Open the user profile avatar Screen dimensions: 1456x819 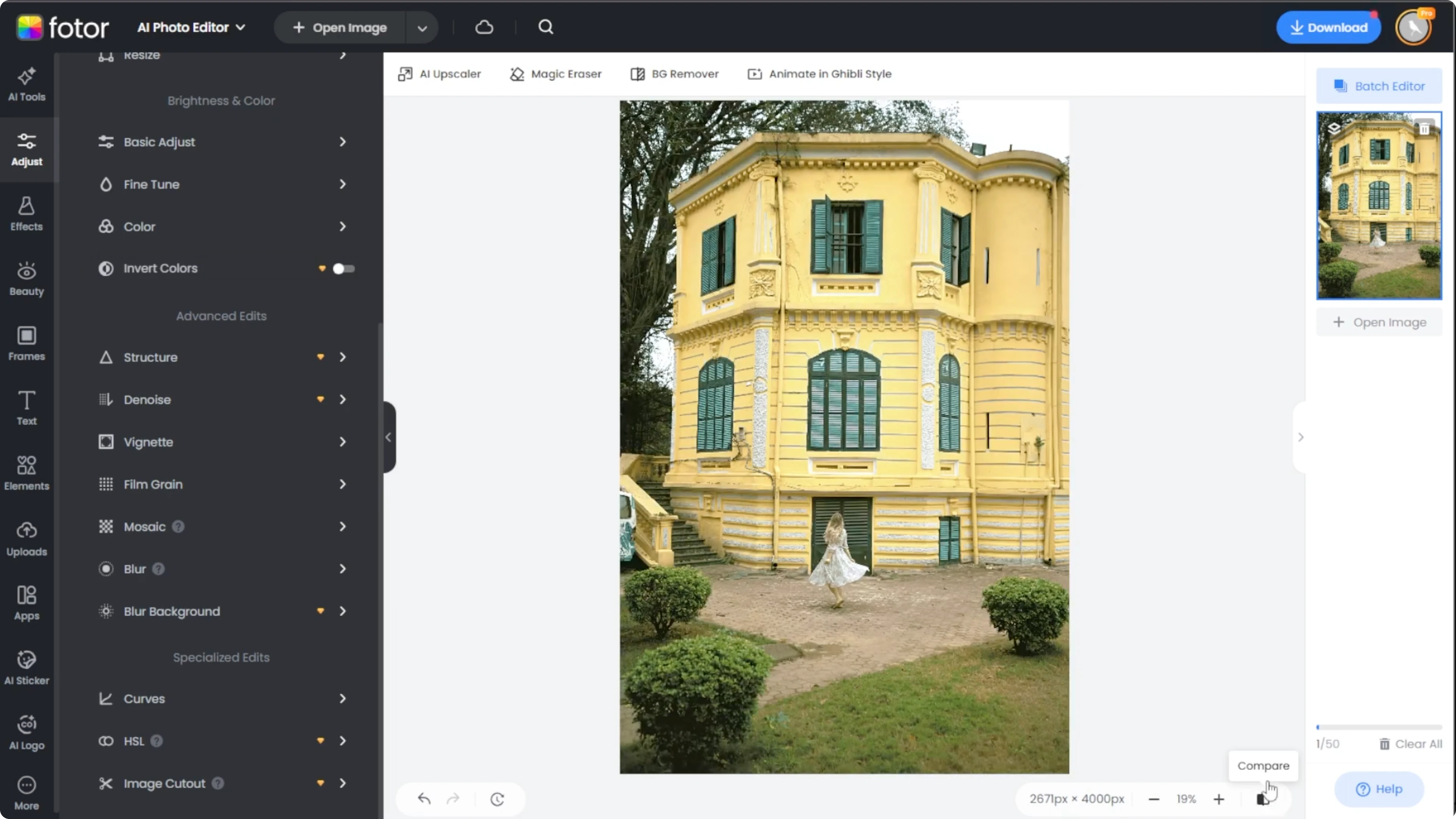pos(1414,27)
